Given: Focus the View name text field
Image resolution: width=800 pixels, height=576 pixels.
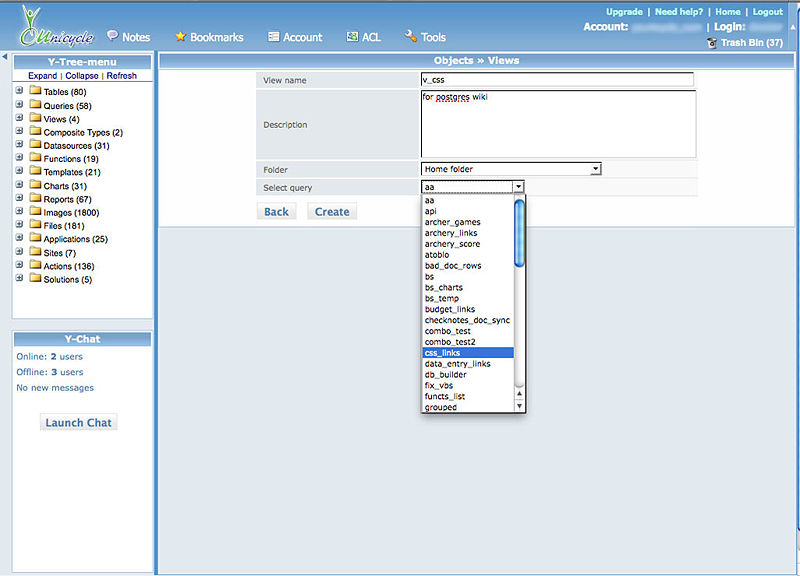Looking at the screenshot, I should (557, 80).
